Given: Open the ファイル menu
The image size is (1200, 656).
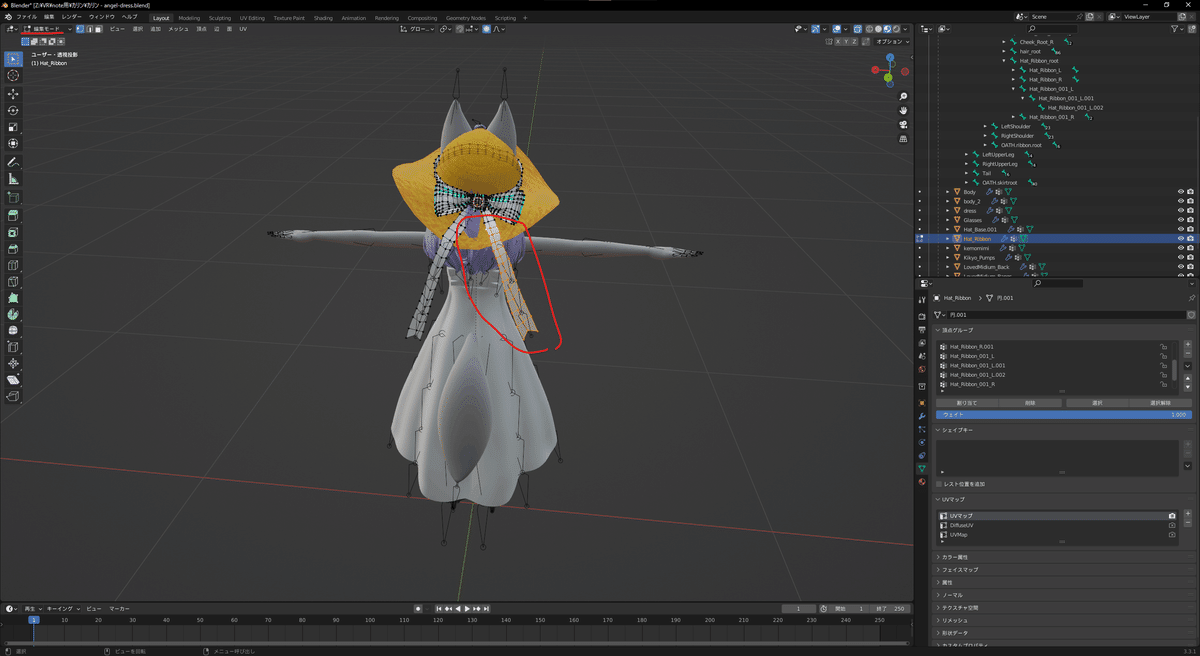Looking at the screenshot, I should 27,17.
